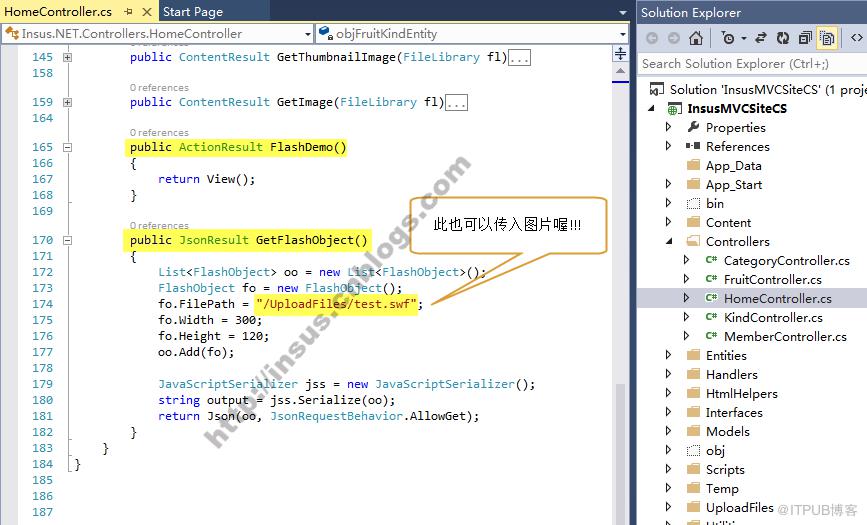The height and width of the screenshot is (525, 867).
Task: Collapse the InsusMVCSiteCS project node
Action: 652,108
